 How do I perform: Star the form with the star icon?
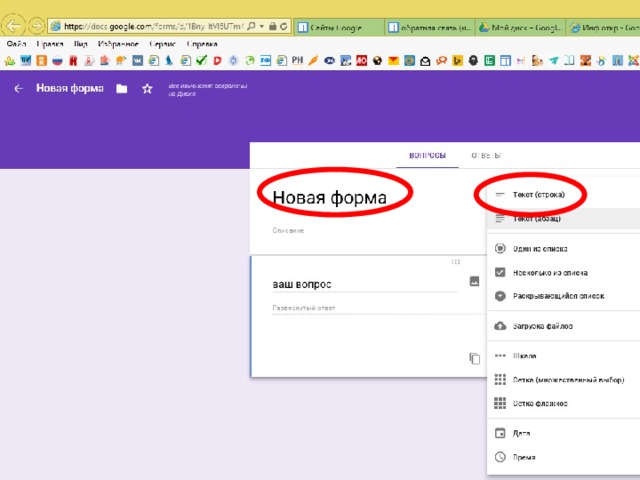(x=147, y=89)
